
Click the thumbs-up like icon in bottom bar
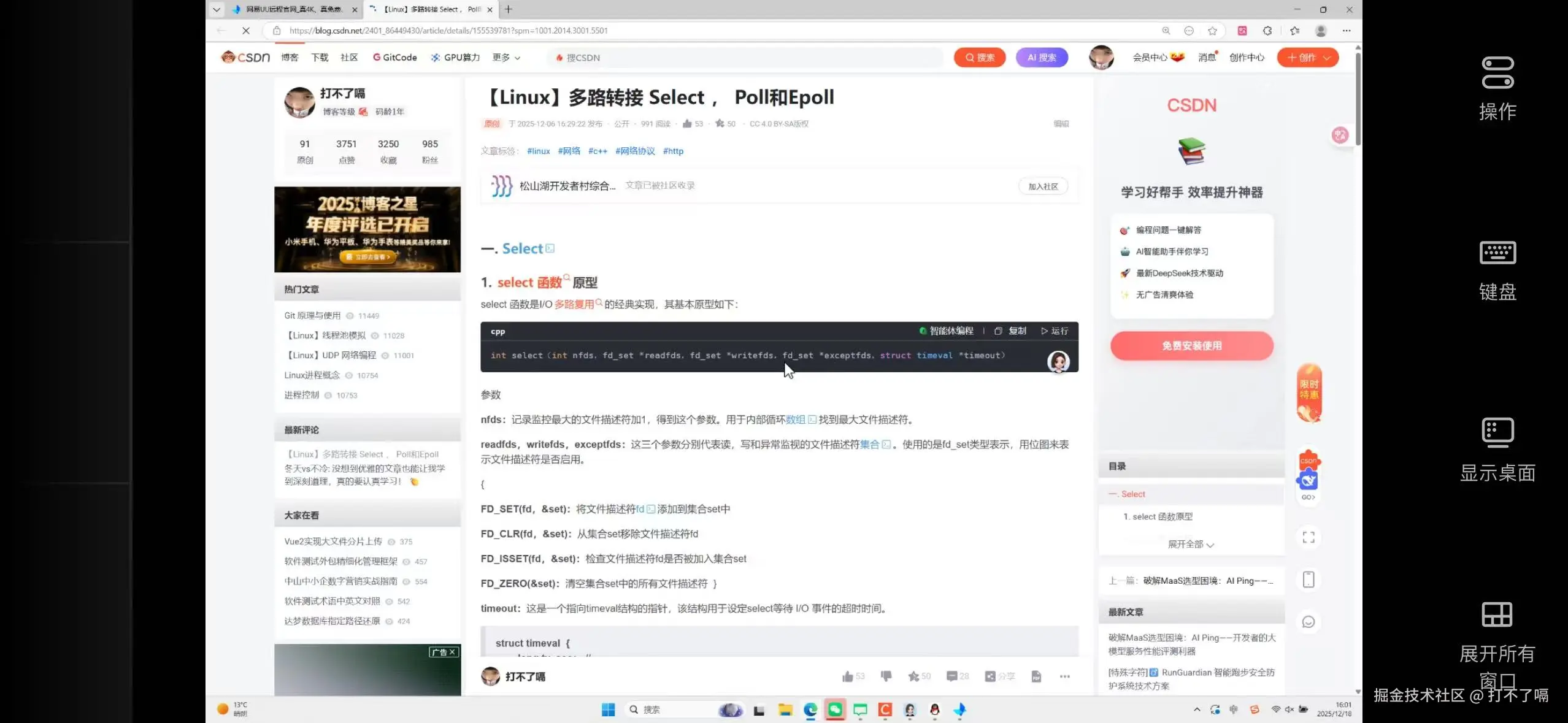848,676
